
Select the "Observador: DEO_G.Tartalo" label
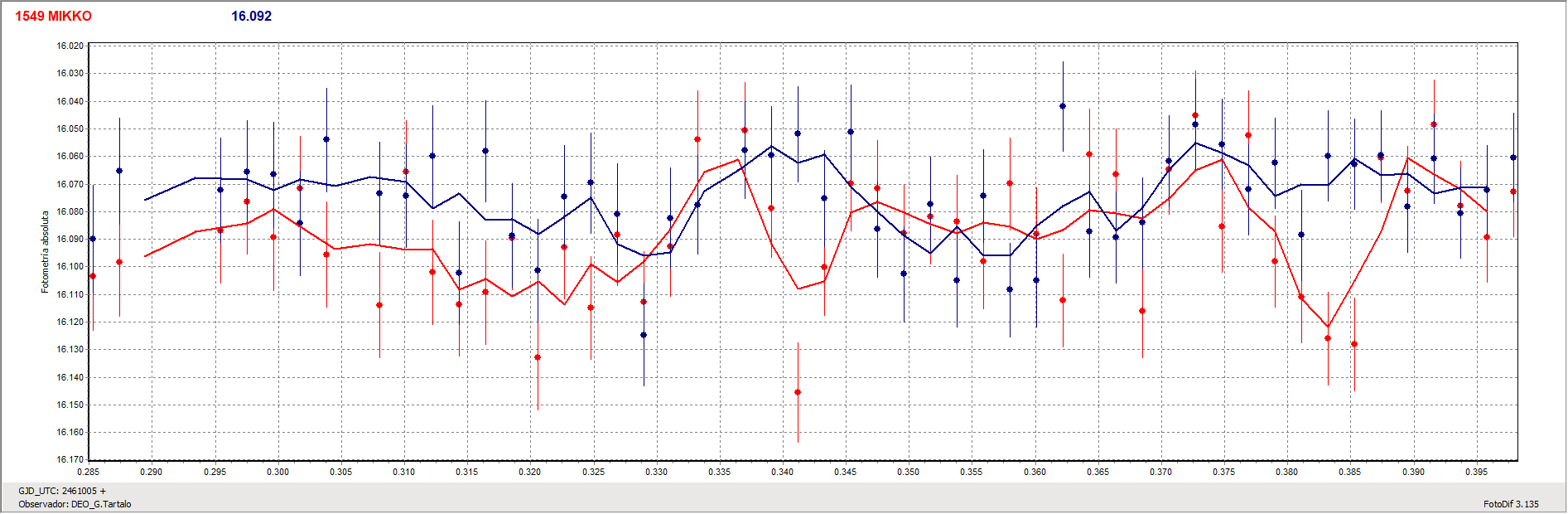(x=75, y=504)
